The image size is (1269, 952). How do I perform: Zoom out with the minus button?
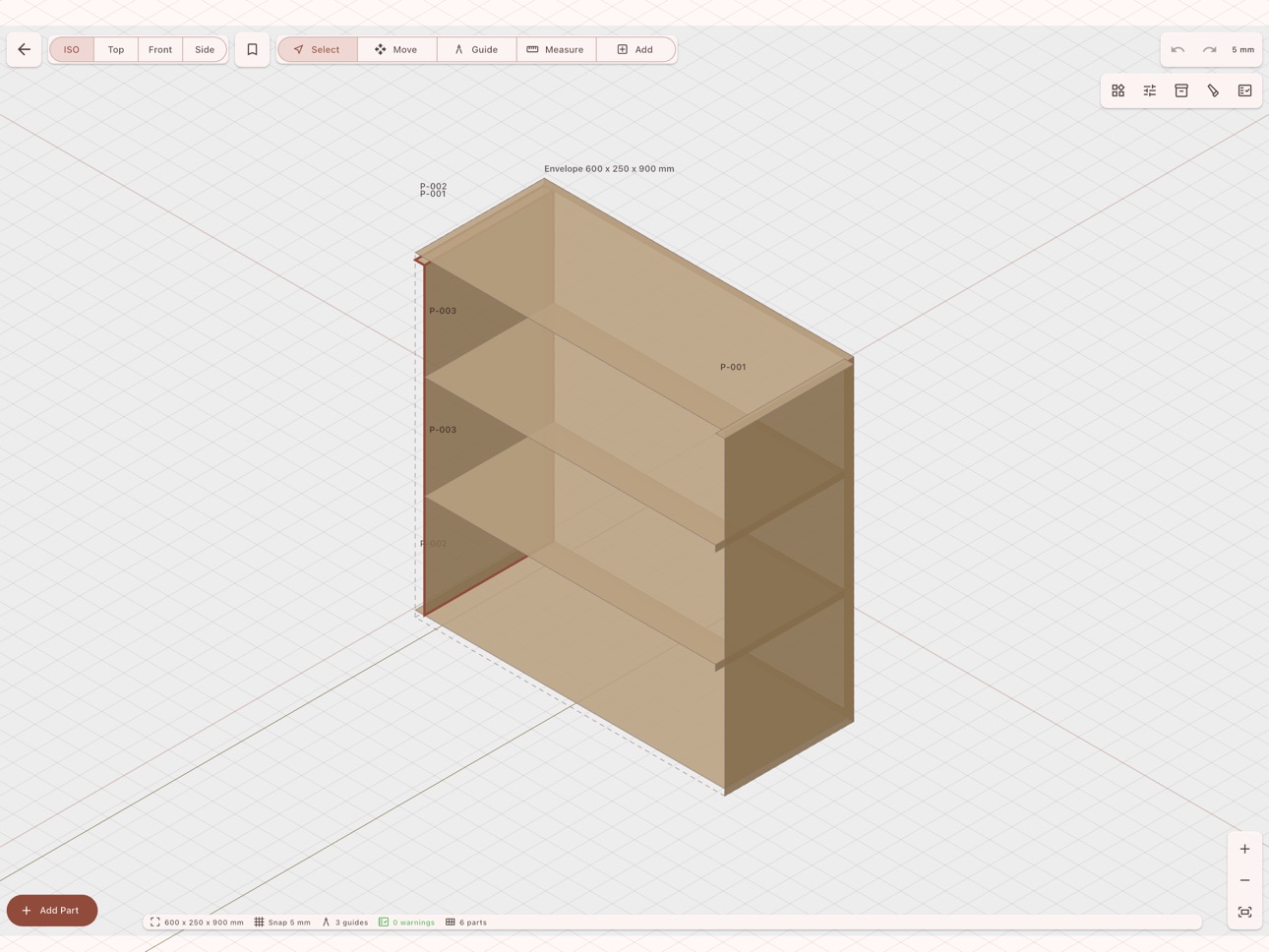point(1244,880)
